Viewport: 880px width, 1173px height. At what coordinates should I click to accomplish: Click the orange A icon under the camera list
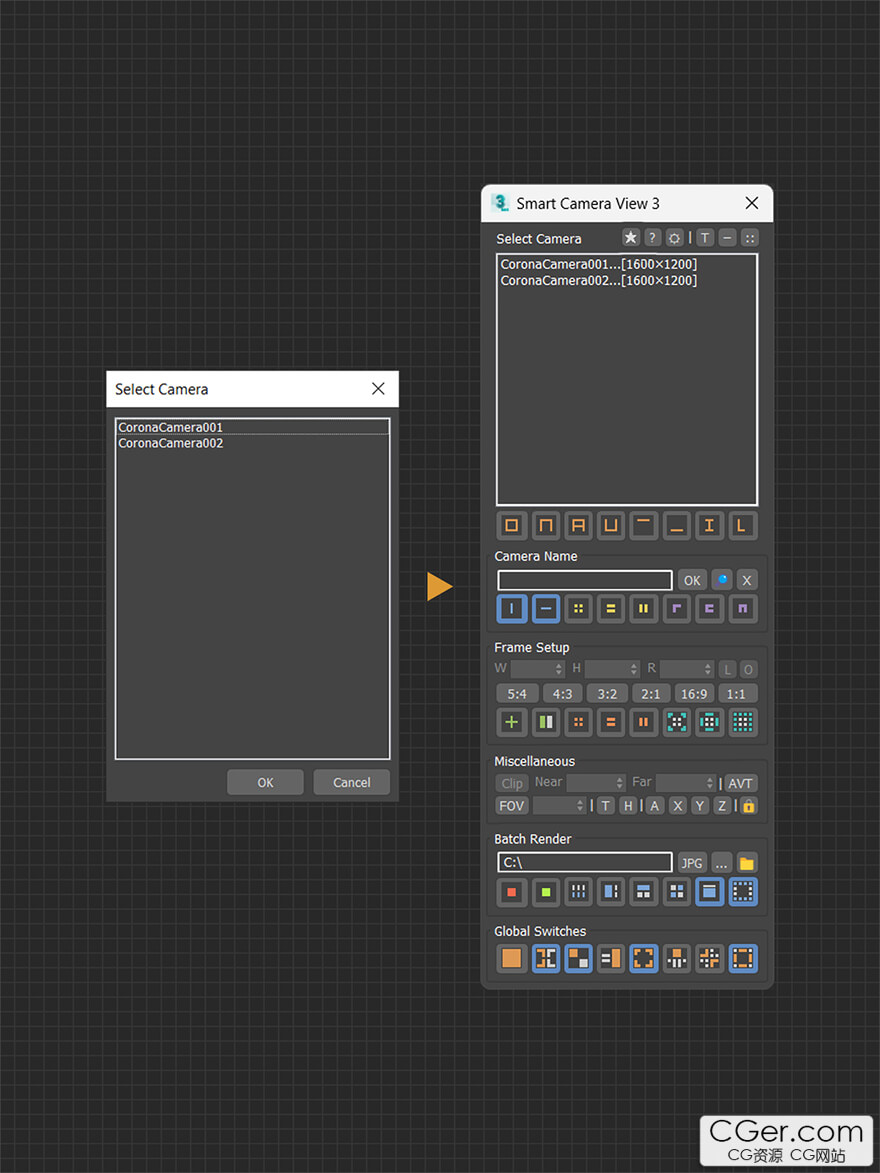(578, 525)
